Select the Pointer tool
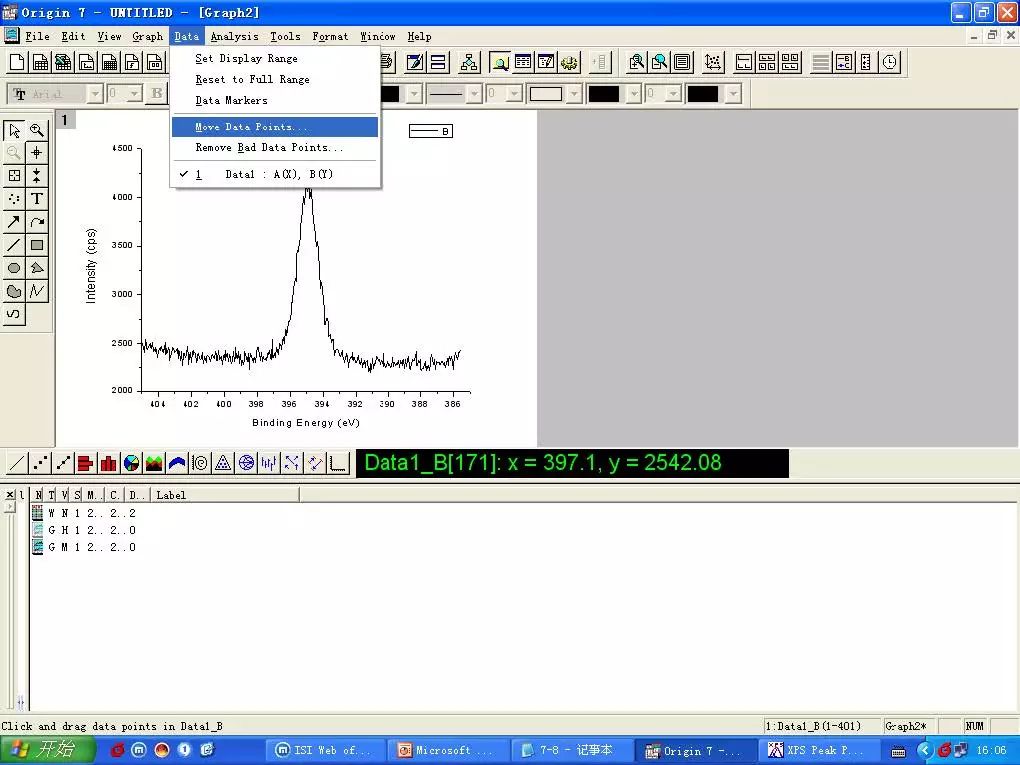 point(14,130)
